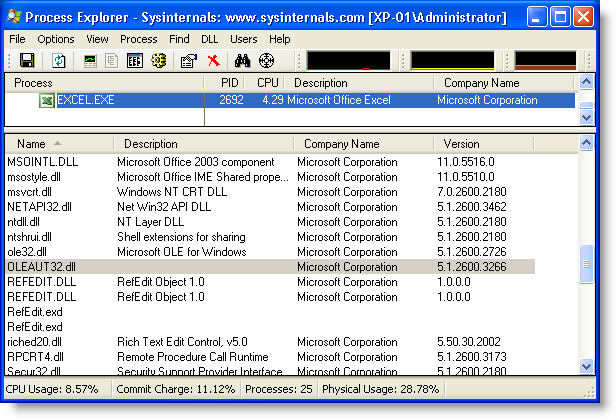Click the red X Kill Process icon
This screenshot has height=419, width=616.
(214, 60)
